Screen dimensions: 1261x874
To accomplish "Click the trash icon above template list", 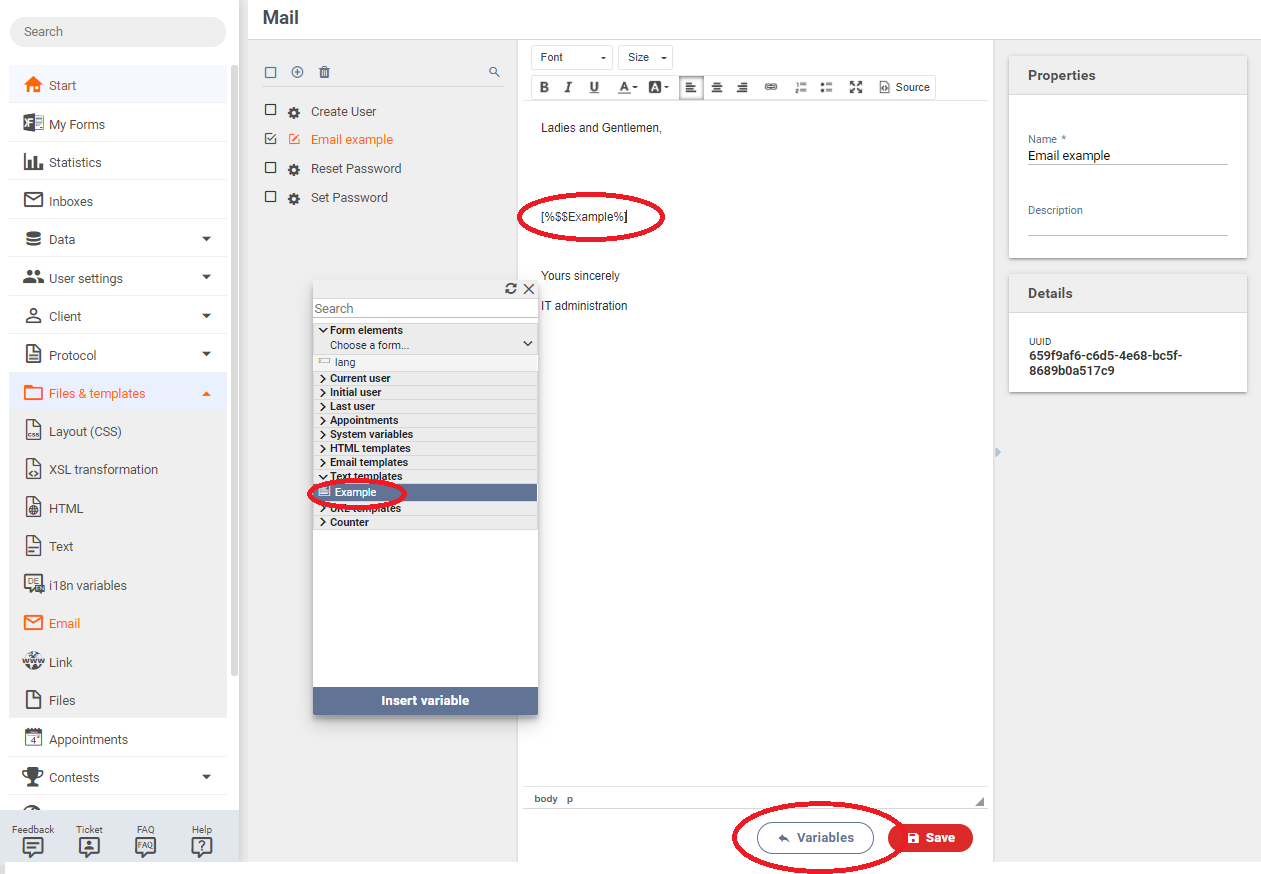I will (324, 72).
